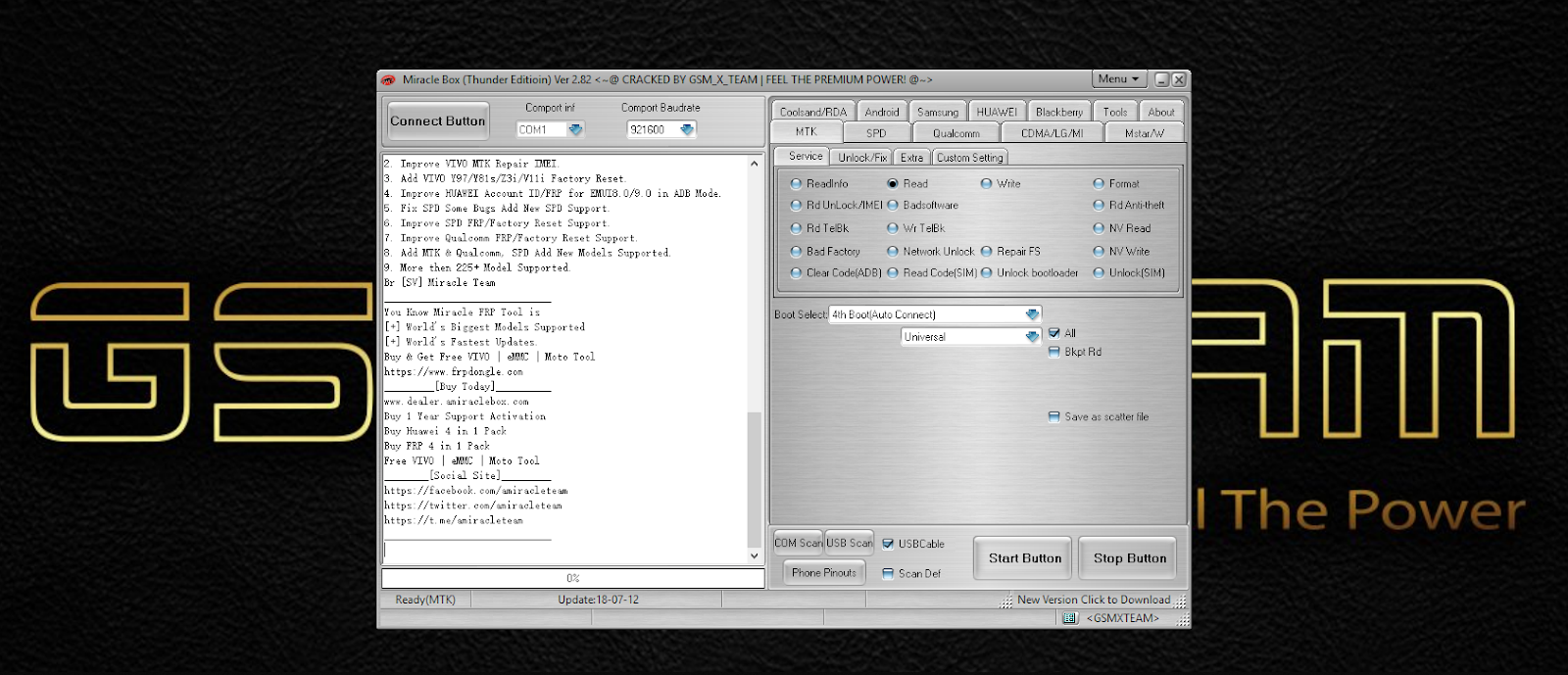1568x675 pixels.
Task: Switch to the Qualcomm tab
Action: pos(956,132)
